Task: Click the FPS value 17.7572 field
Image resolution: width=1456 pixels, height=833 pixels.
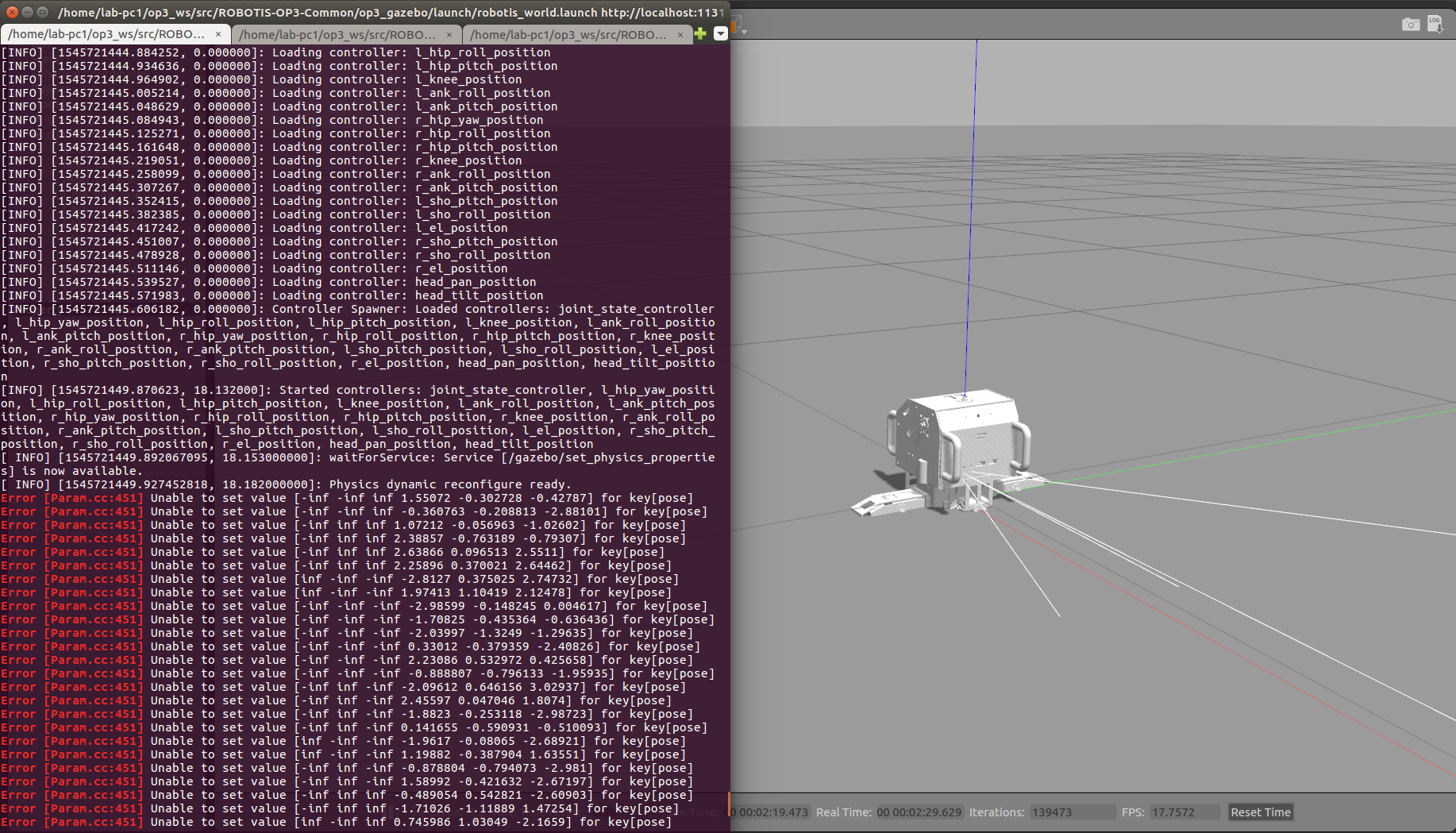Action: point(1184,812)
